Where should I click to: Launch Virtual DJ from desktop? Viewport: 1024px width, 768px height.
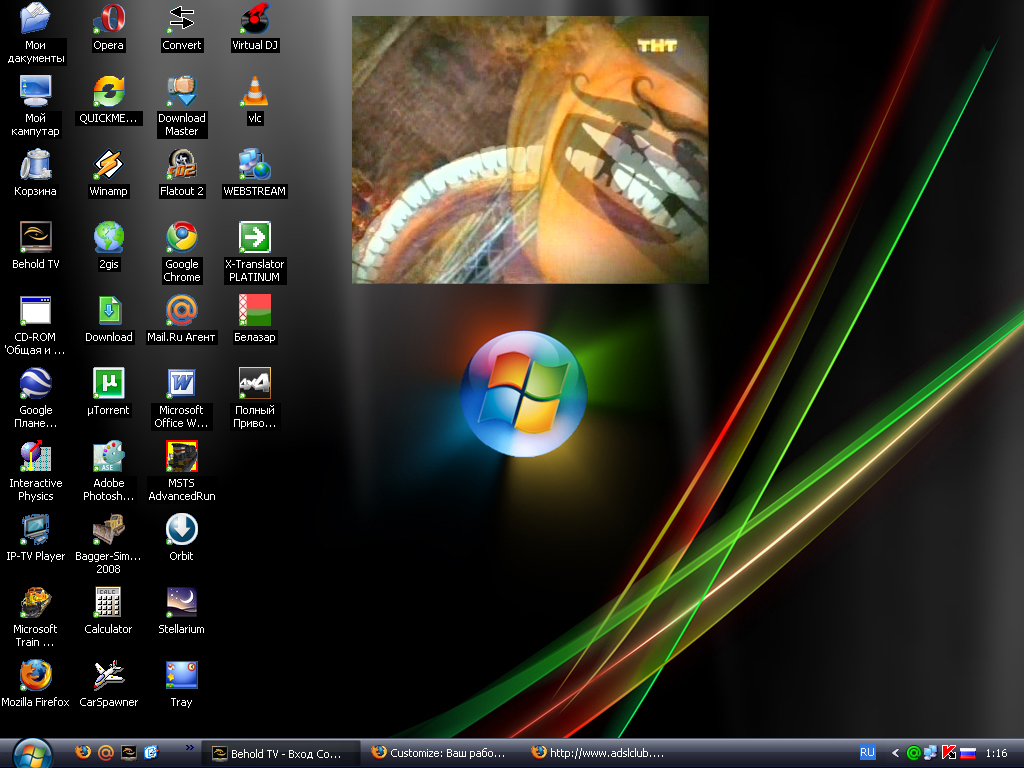(255, 18)
